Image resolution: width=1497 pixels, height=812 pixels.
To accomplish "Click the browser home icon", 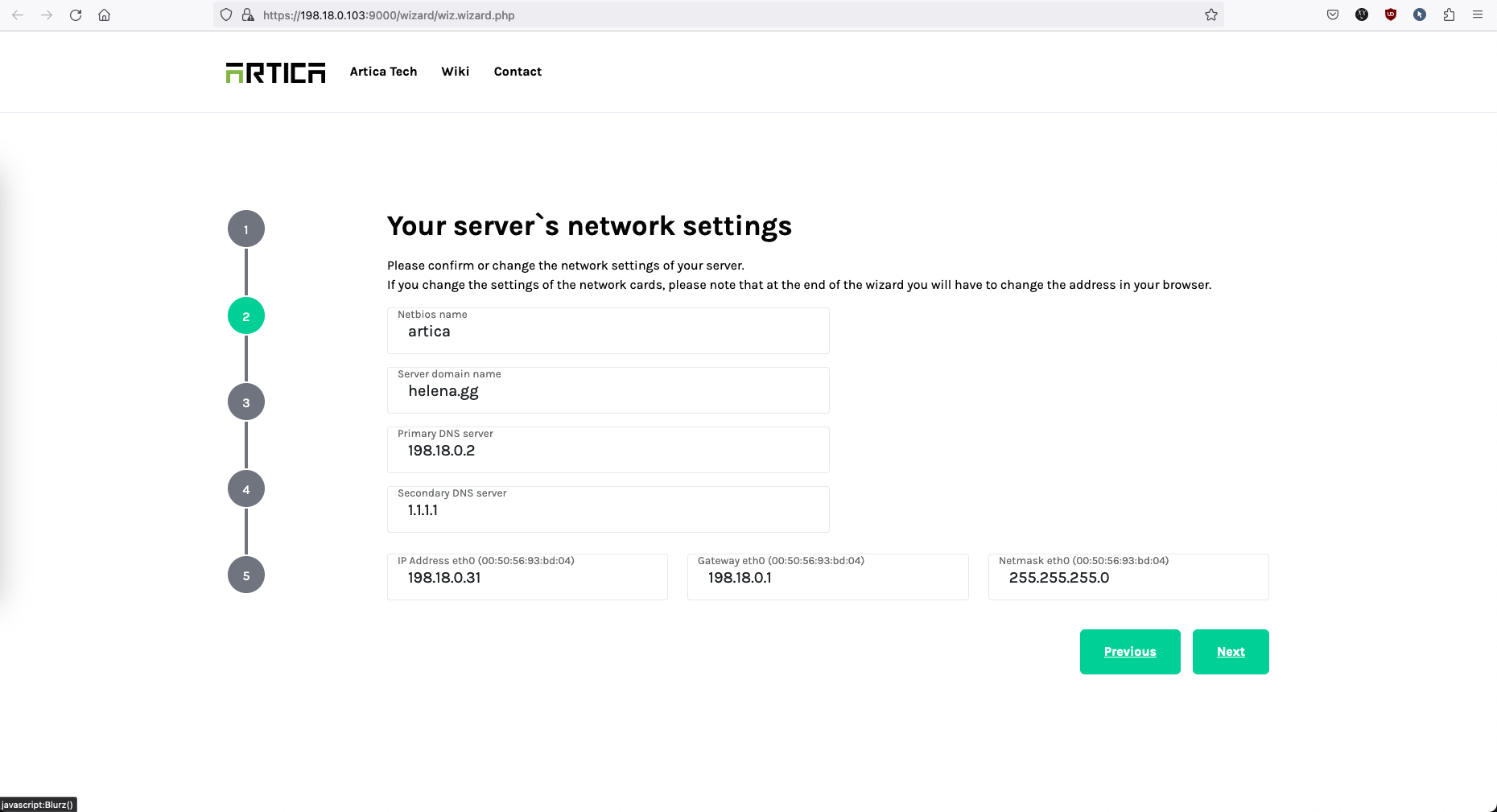I will click(x=105, y=15).
